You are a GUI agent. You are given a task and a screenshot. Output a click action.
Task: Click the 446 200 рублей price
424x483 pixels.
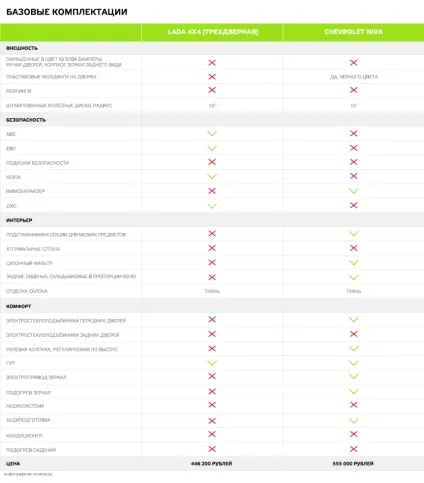tap(212, 464)
